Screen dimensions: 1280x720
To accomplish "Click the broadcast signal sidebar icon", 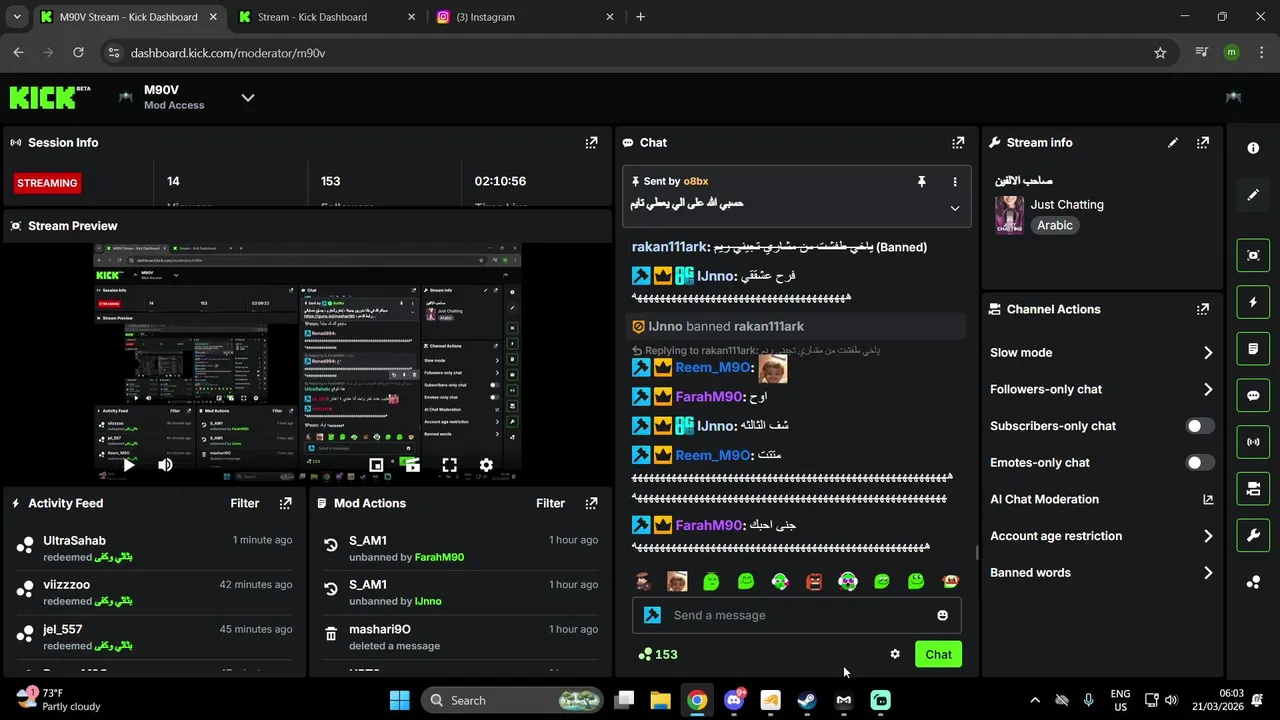I will point(1253,442).
